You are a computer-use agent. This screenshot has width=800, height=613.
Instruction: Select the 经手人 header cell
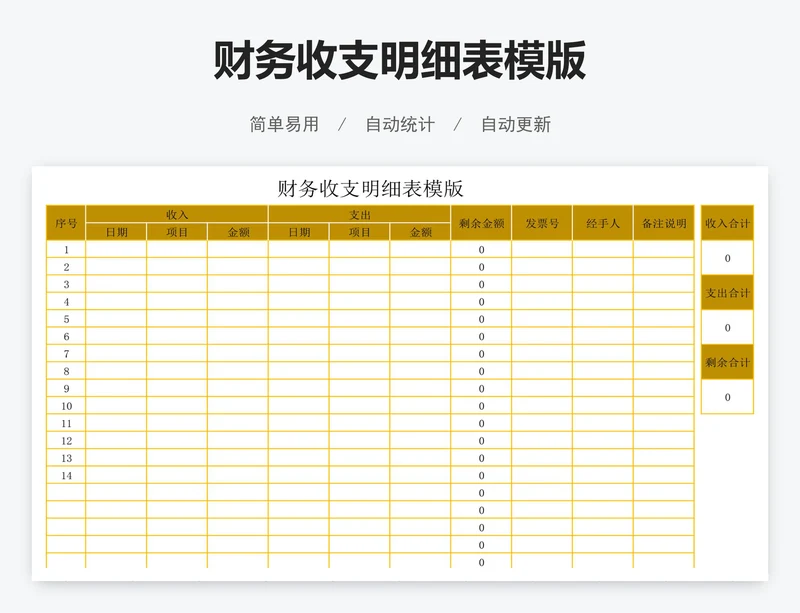[x=603, y=223]
